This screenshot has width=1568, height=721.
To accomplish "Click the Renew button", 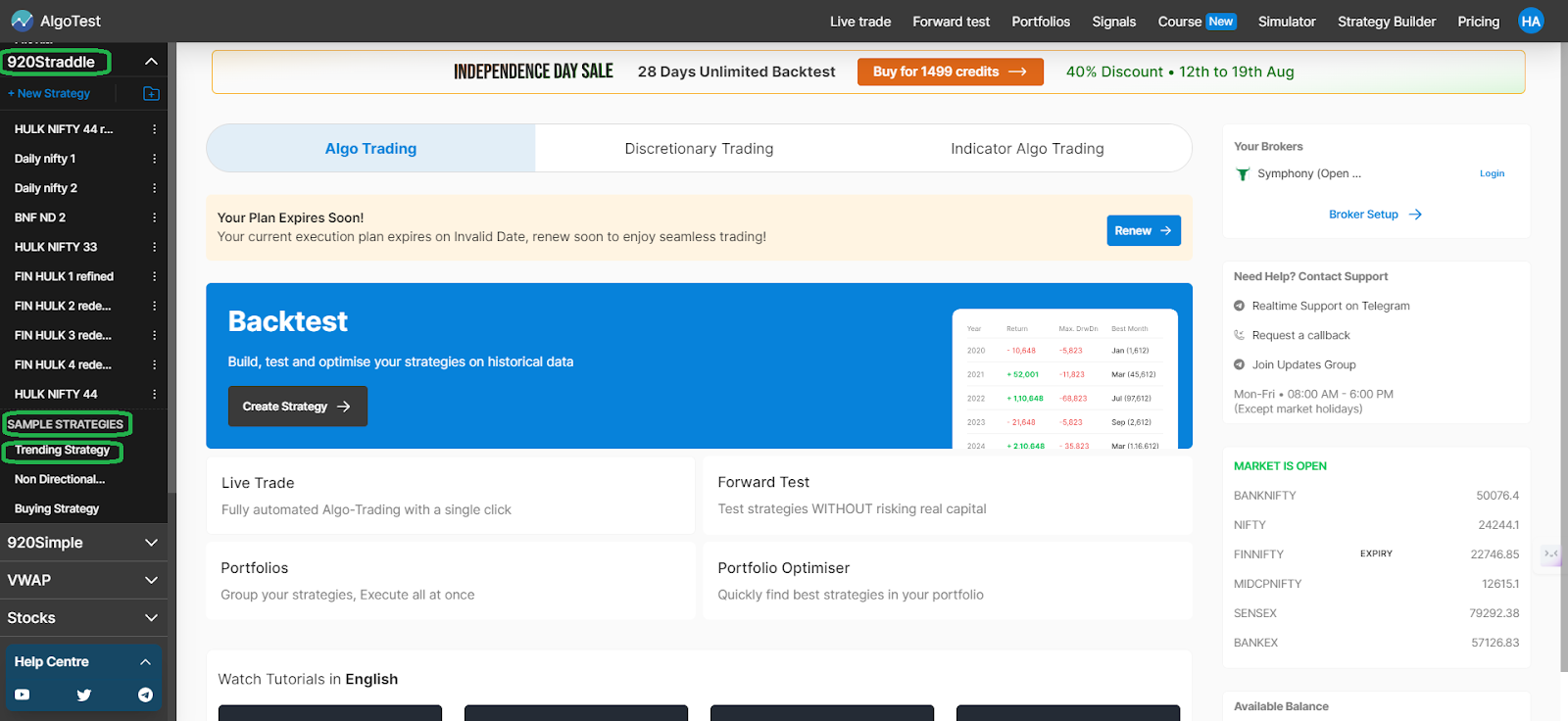I will click(1144, 230).
